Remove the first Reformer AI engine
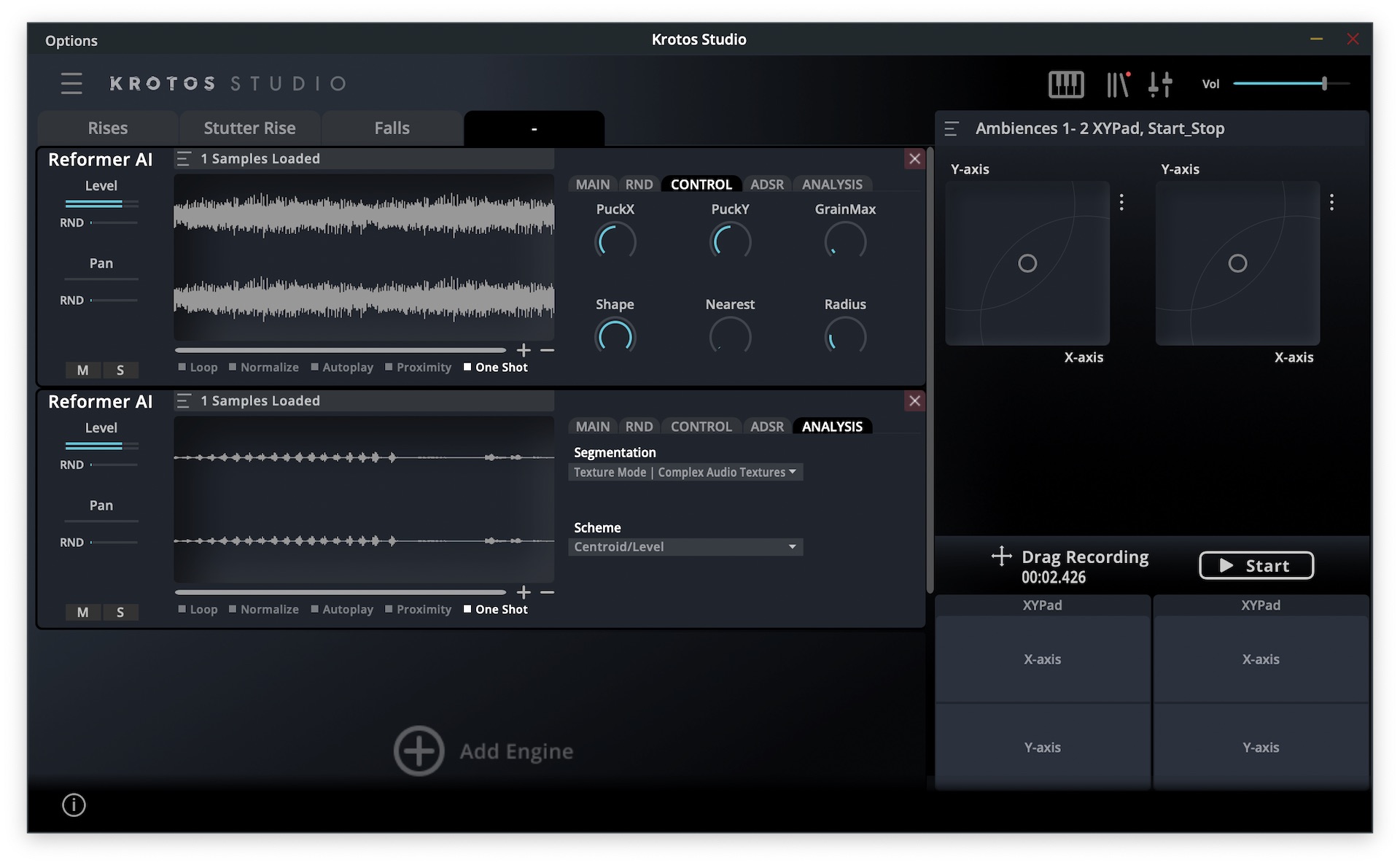The width and height of the screenshot is (1400, 865). click(x=914, y=159)
